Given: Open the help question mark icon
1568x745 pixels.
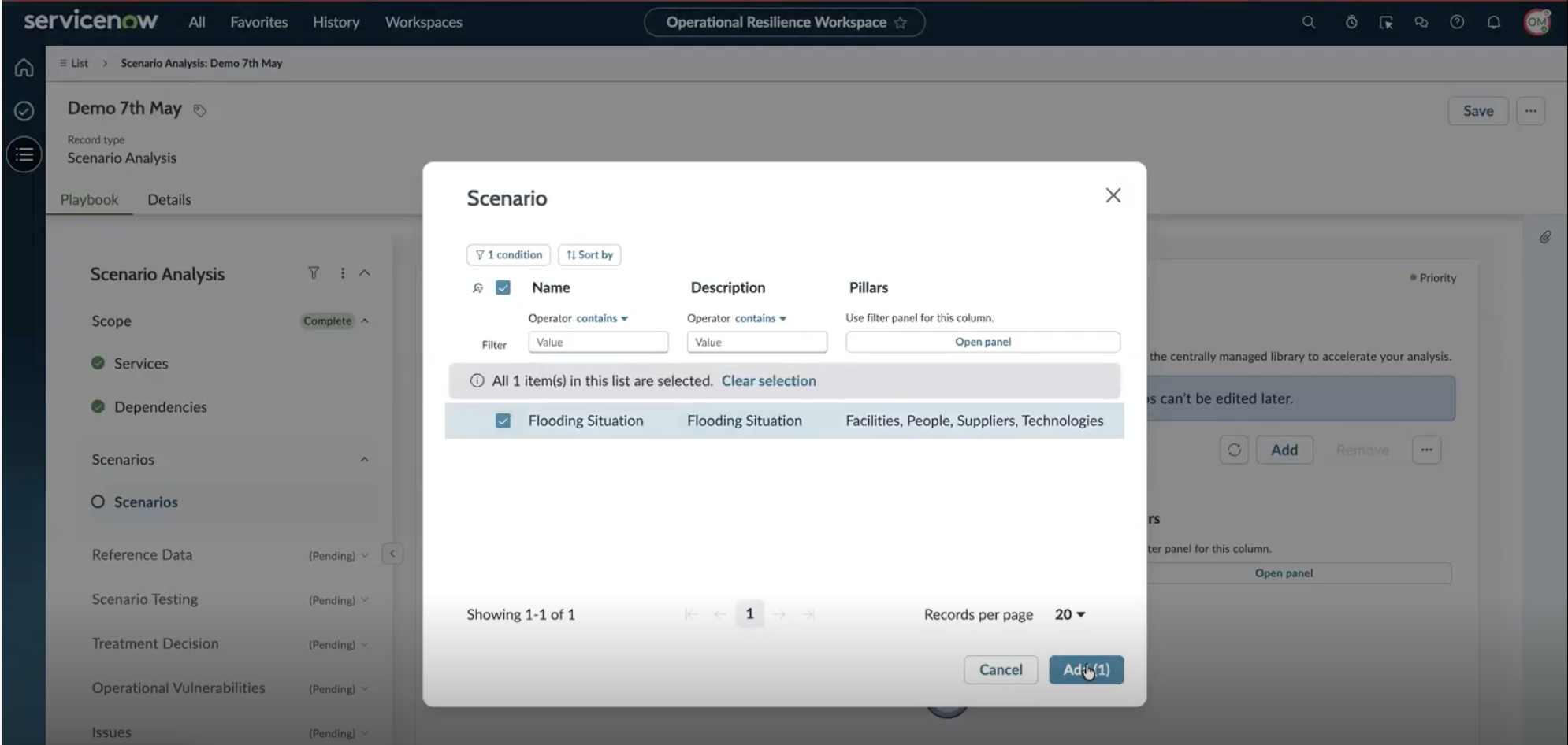Looking at the screenshot, I should pos(1457,22).
